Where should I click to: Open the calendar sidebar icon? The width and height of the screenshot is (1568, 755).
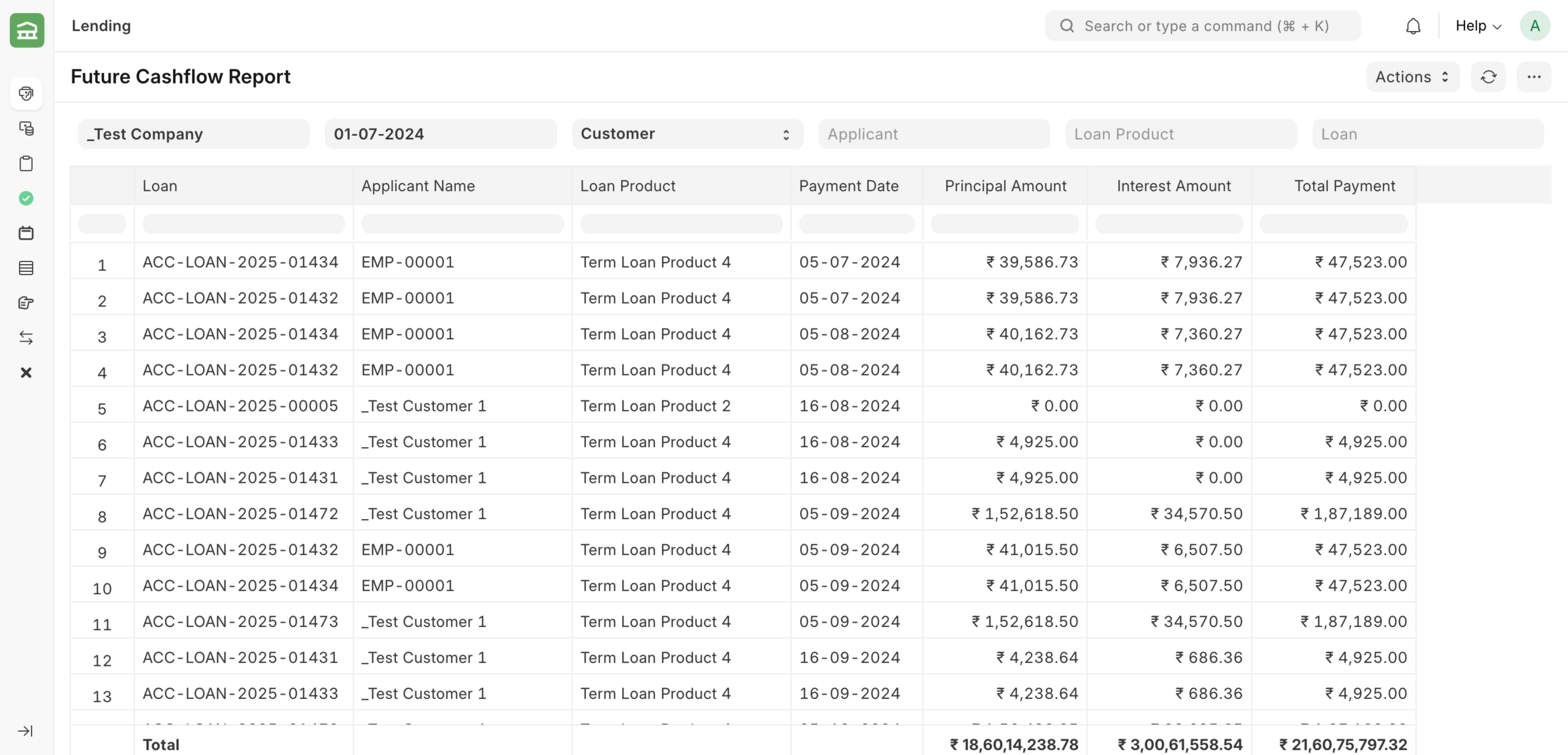point(26,233)
